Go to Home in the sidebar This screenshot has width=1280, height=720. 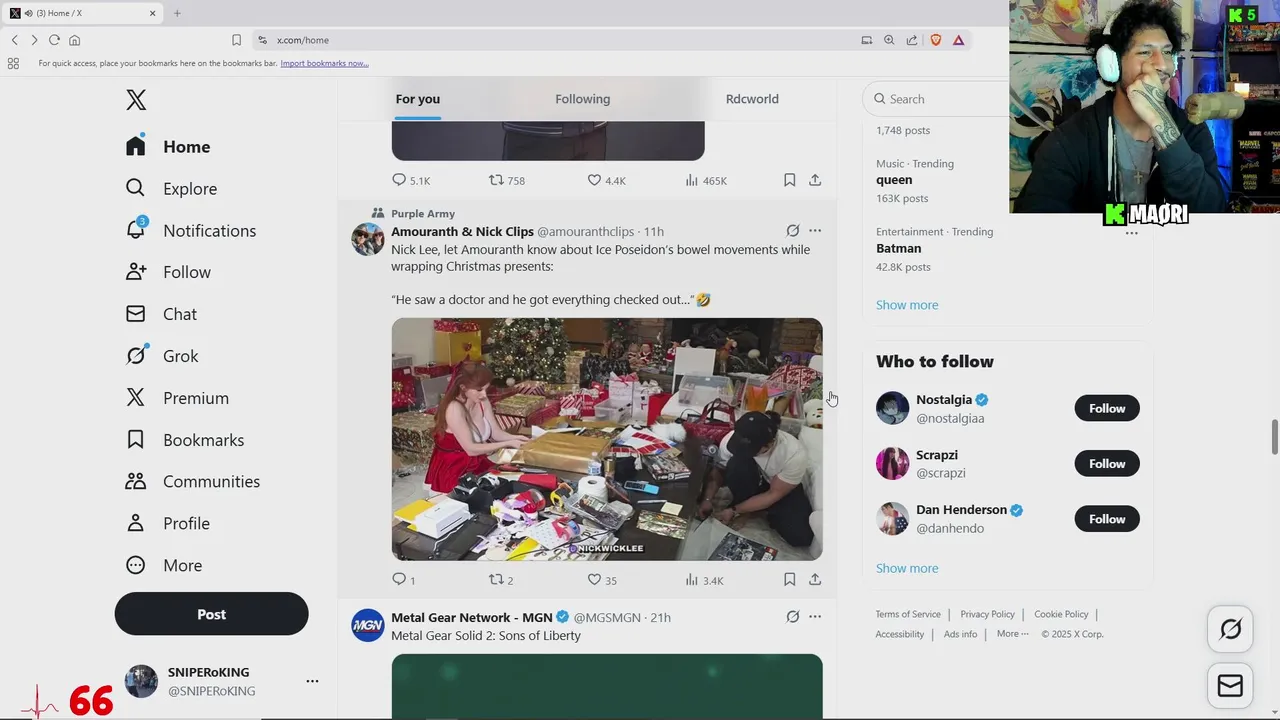point(168,147)
